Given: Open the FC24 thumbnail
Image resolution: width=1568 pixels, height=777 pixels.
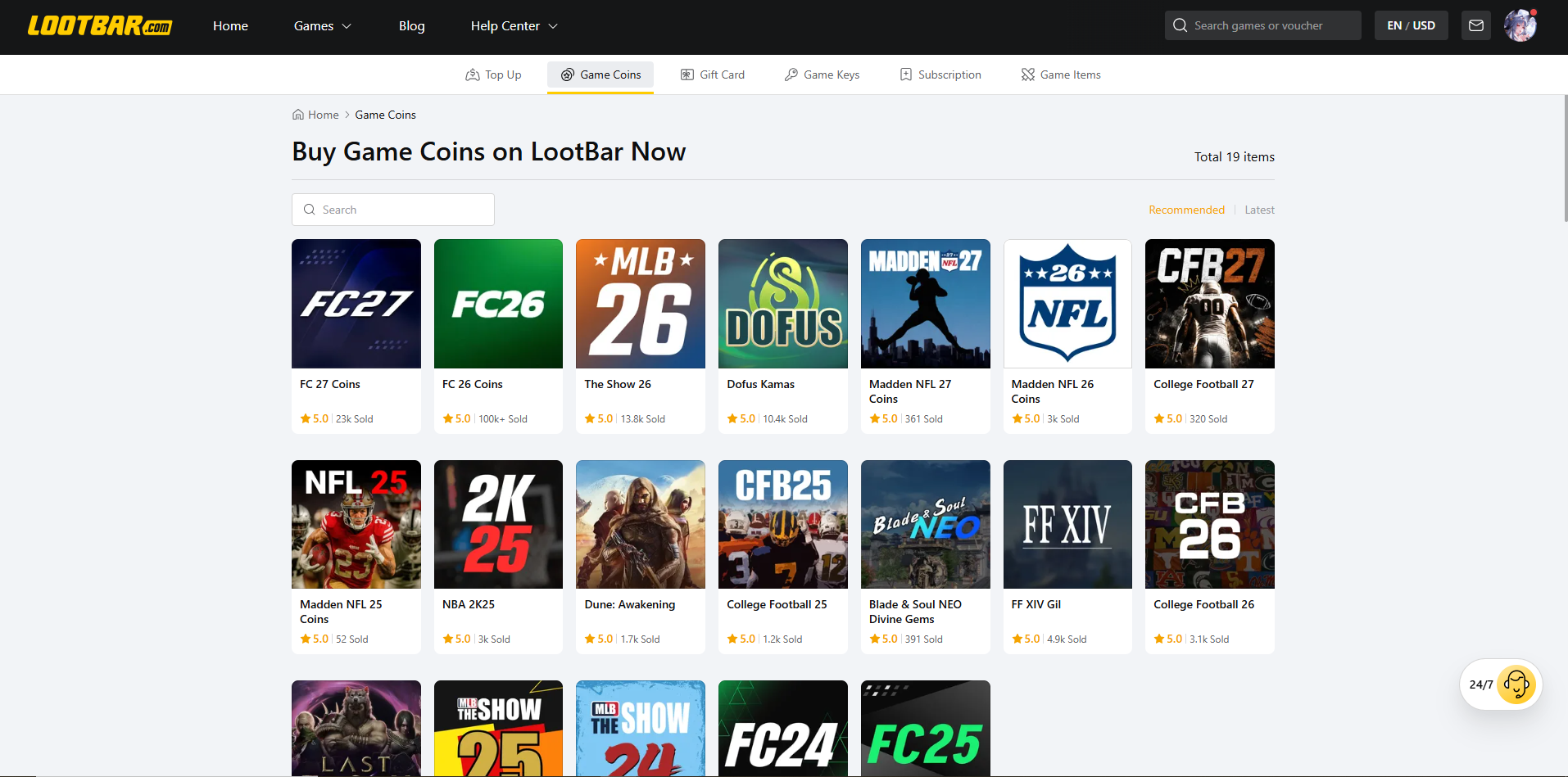Looking at the screenshot, I should click(783, 728).
